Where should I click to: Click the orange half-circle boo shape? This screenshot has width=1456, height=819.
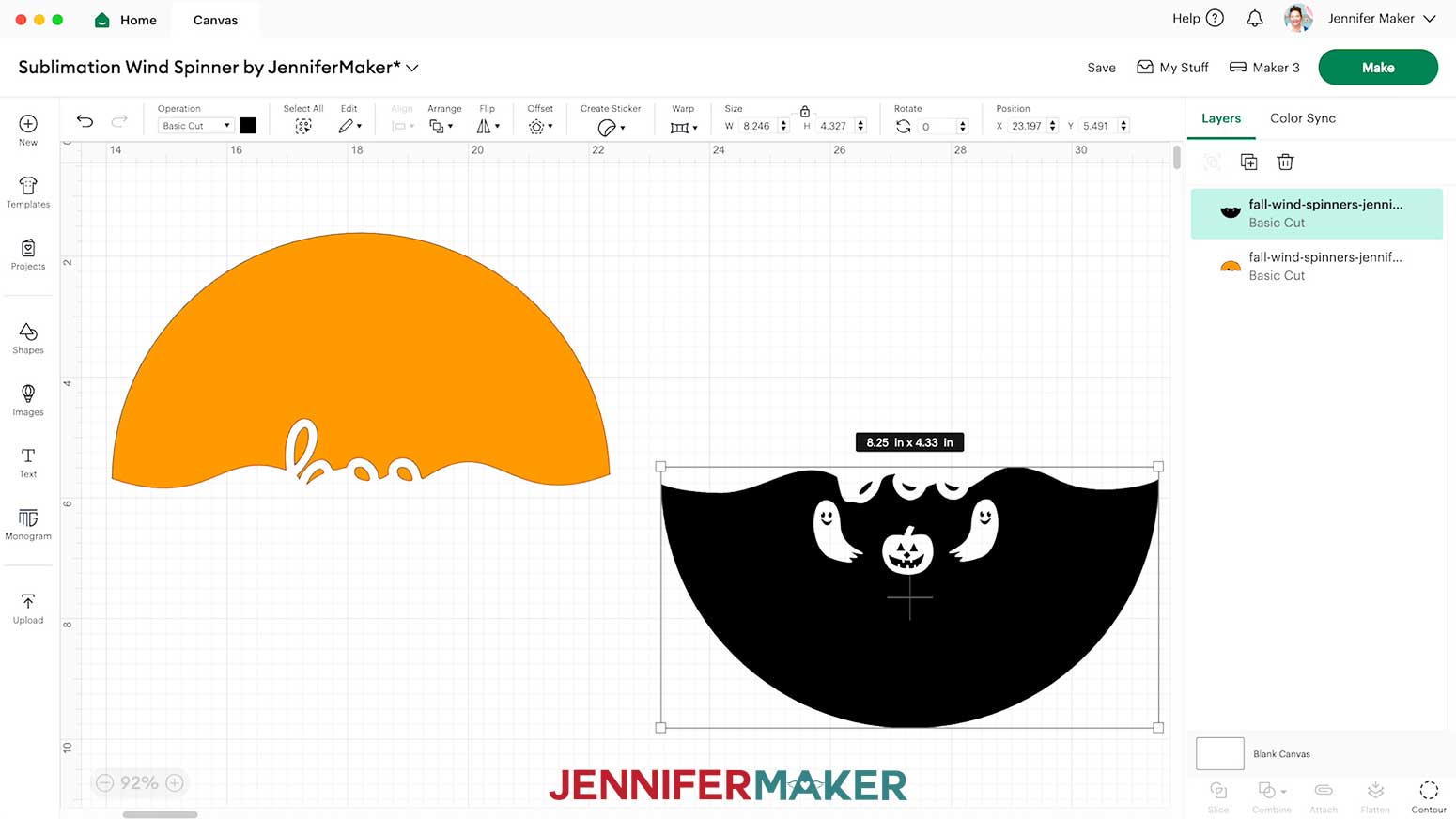tap(361, 360)
